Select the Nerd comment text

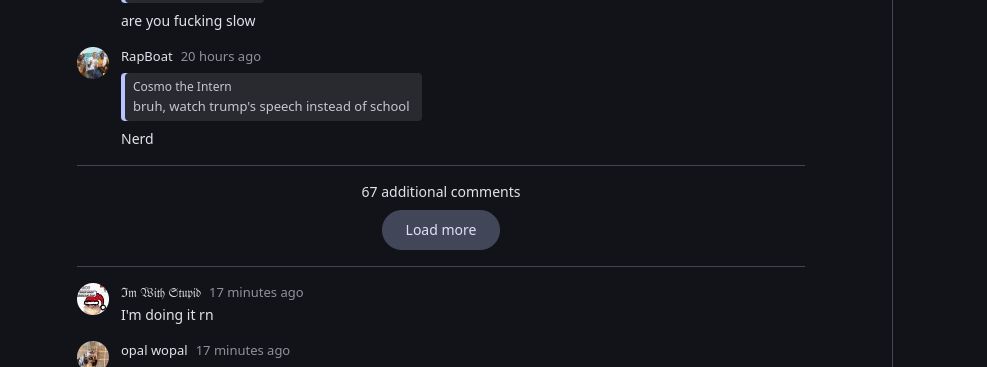(137, 139)
